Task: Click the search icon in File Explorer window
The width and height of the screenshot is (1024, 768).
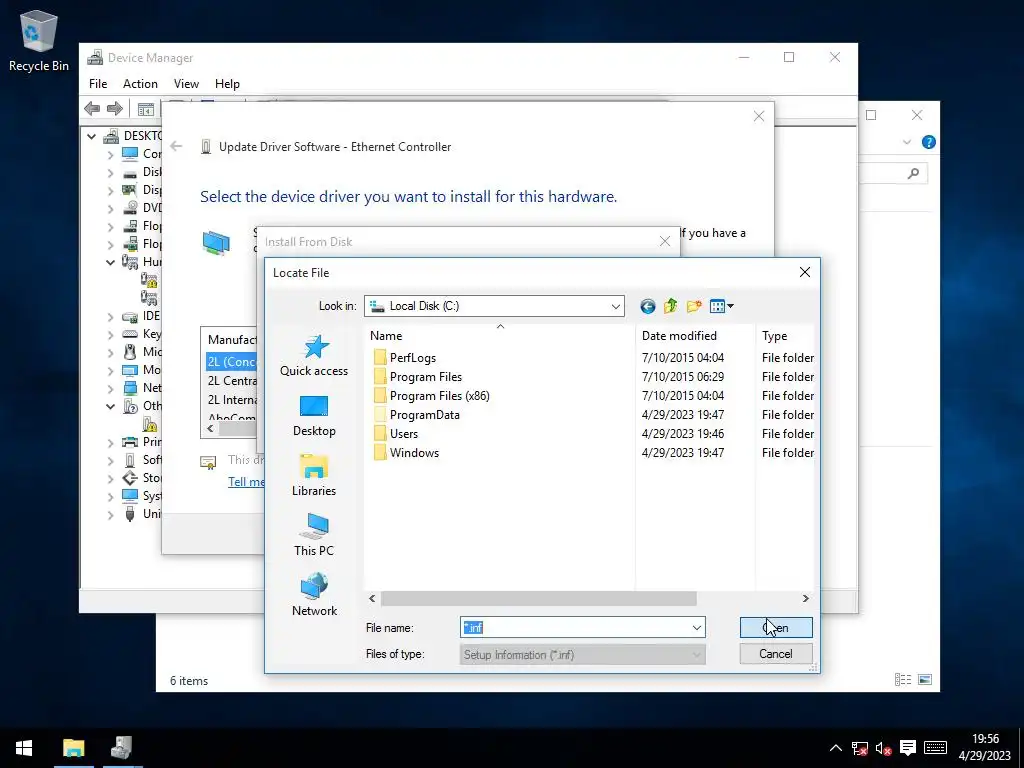Action: pos(913,173)
